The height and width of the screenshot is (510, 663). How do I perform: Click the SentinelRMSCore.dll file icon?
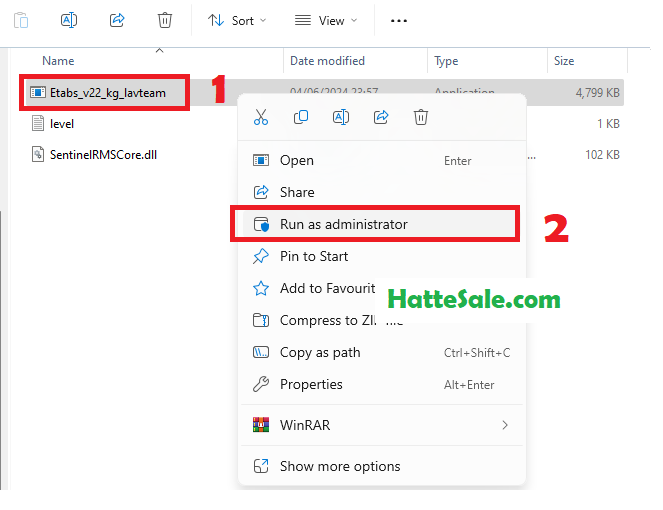click(x=38, y=154)
